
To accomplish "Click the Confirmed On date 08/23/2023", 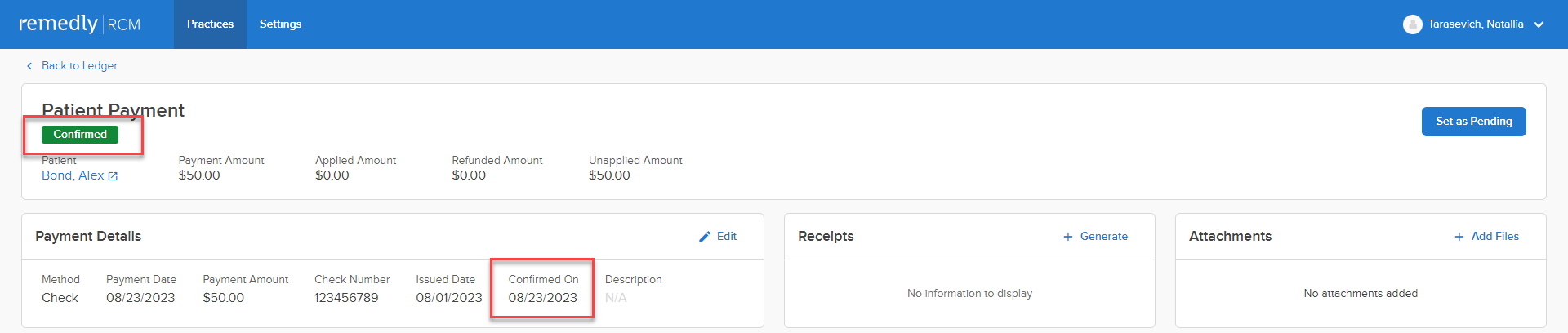I will 542,298.
